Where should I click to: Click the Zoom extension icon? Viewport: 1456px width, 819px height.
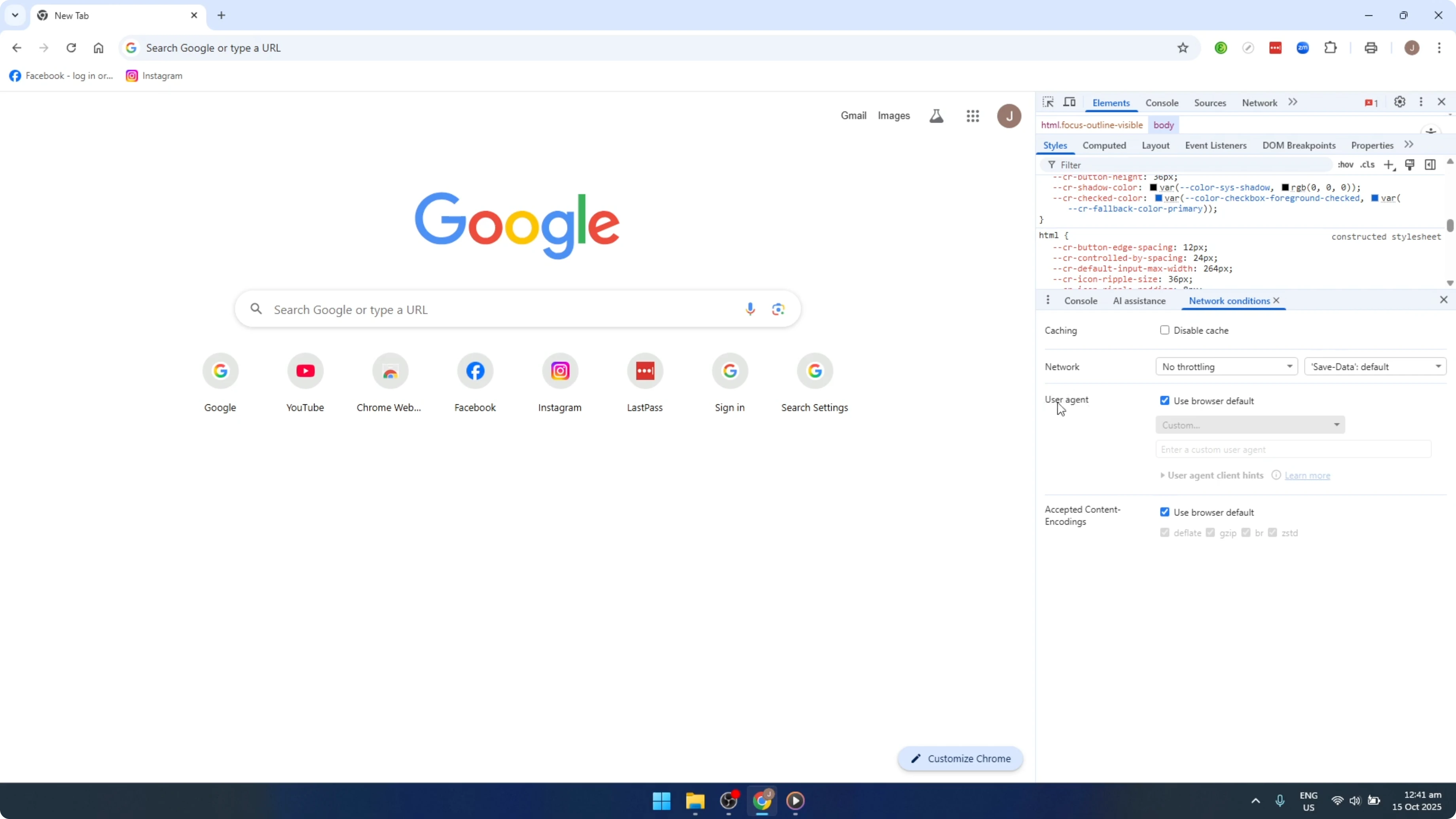click(1303, 47)
